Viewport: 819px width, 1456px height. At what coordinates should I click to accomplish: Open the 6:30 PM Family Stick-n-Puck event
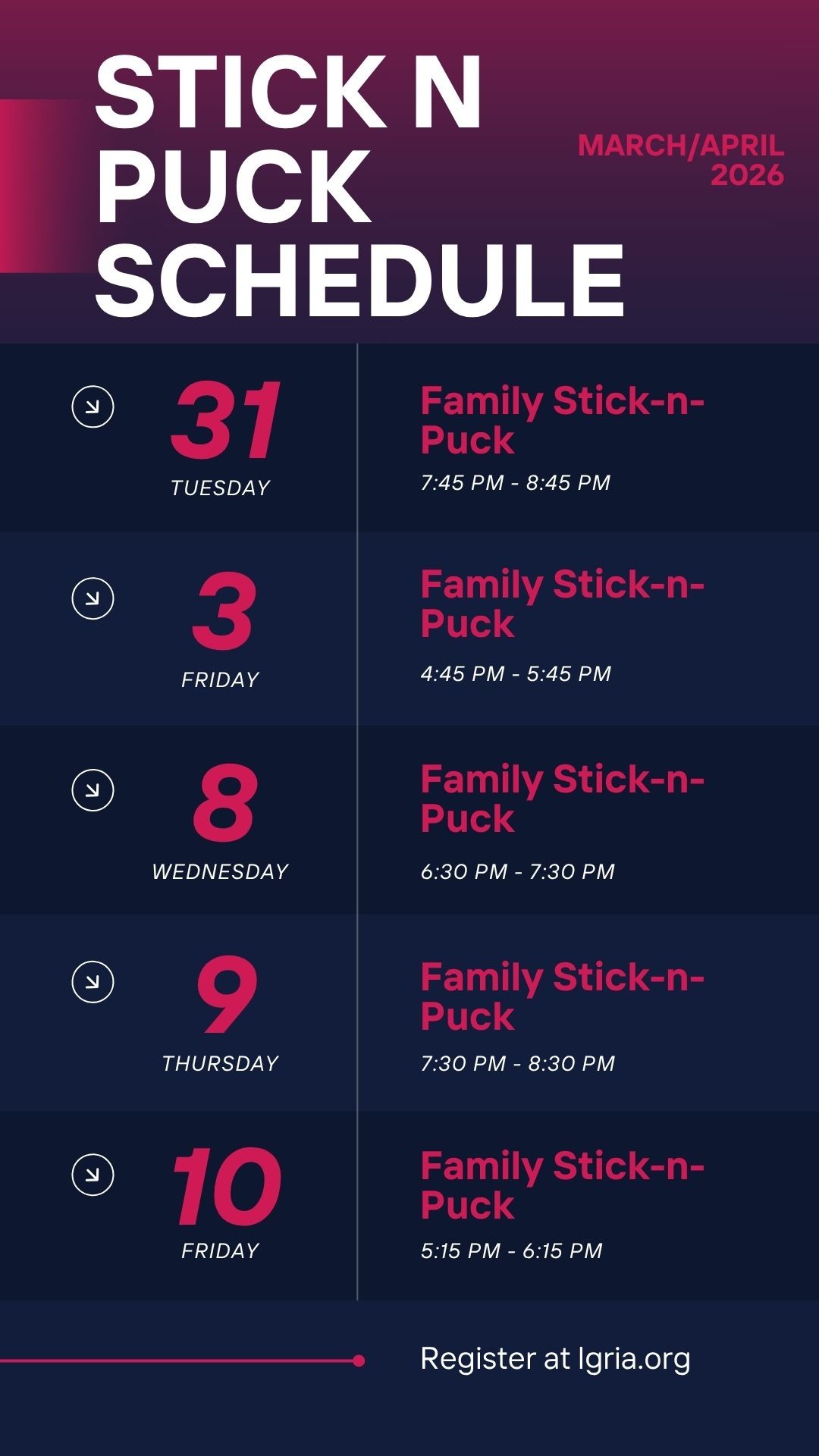pos(562,799)
